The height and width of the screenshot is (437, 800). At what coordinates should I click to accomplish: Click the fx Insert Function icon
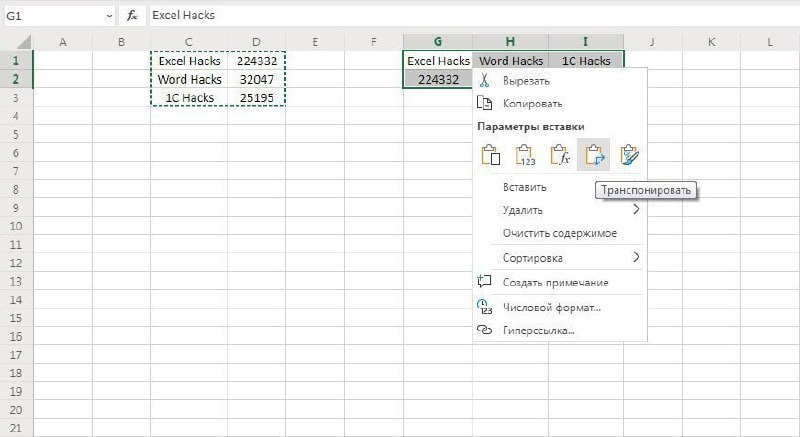(x=132, y=16)
